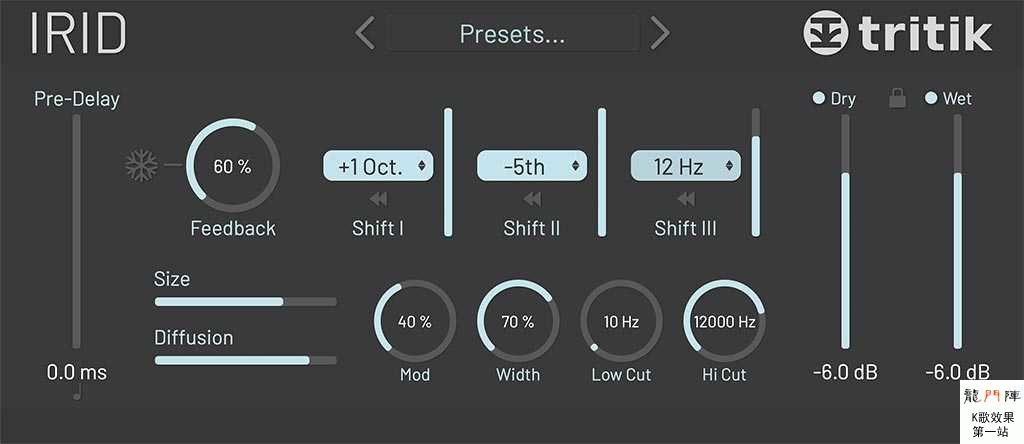The height and width of the screenshot is (444, 1024).
Task: Open the -5th Shift II dropdown
Action: 532,166
